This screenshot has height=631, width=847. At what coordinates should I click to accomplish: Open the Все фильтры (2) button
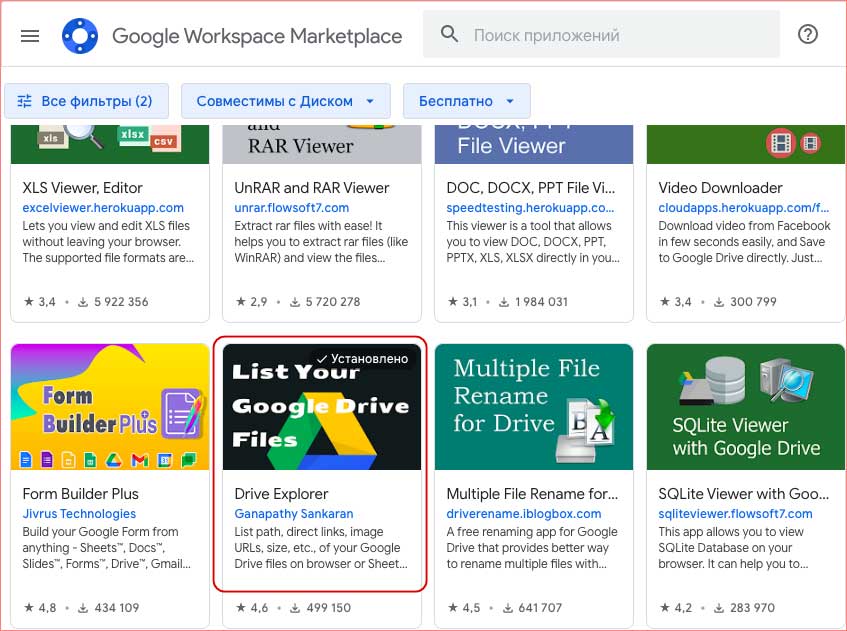tap(86, 101)
